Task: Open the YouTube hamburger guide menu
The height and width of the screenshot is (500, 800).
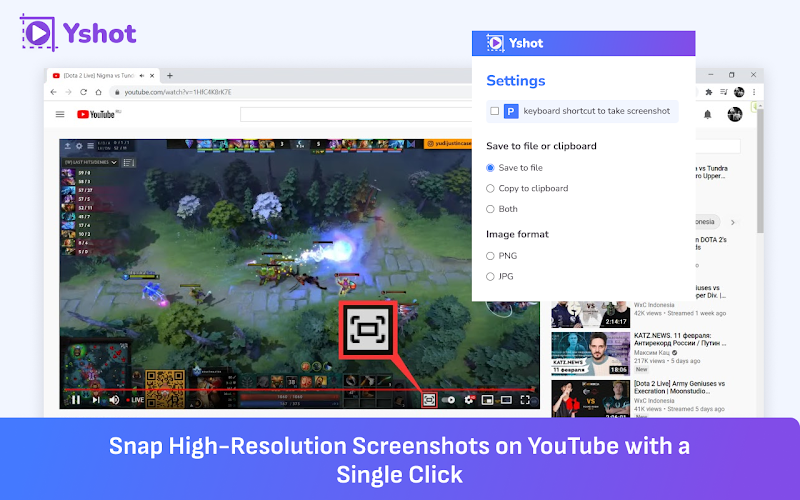Action: point(60,114)
